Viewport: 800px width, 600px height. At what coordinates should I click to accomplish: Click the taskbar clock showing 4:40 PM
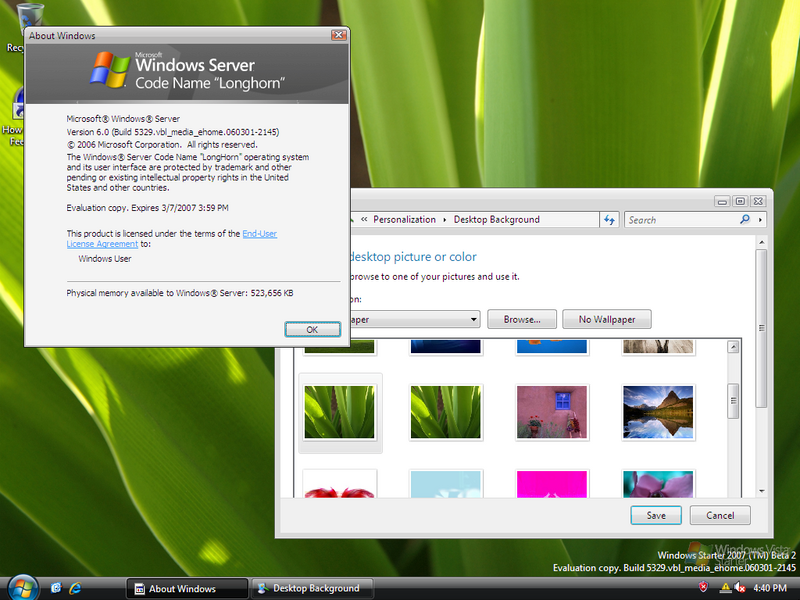[770, 588]
